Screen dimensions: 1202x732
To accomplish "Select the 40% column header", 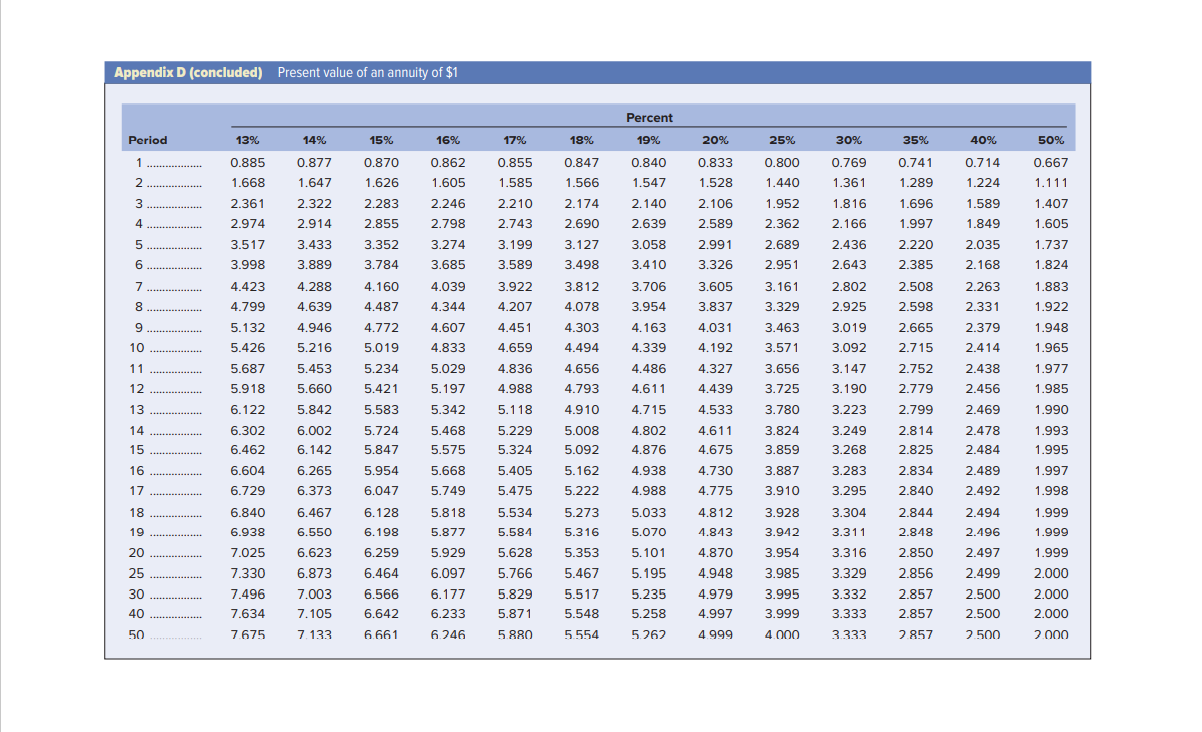I will tap(982, 140).
